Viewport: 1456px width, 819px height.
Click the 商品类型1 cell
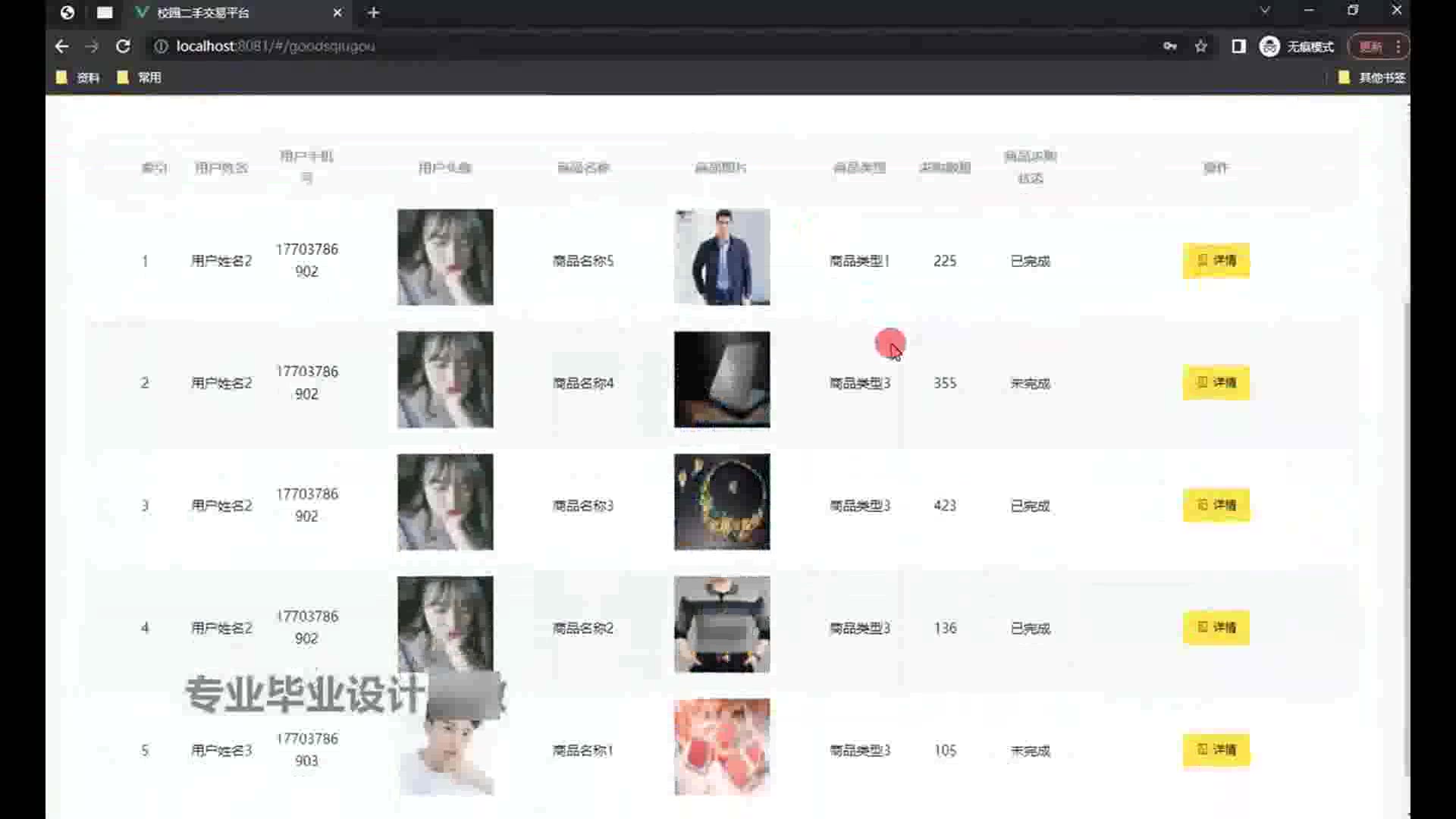coord(860,261)
